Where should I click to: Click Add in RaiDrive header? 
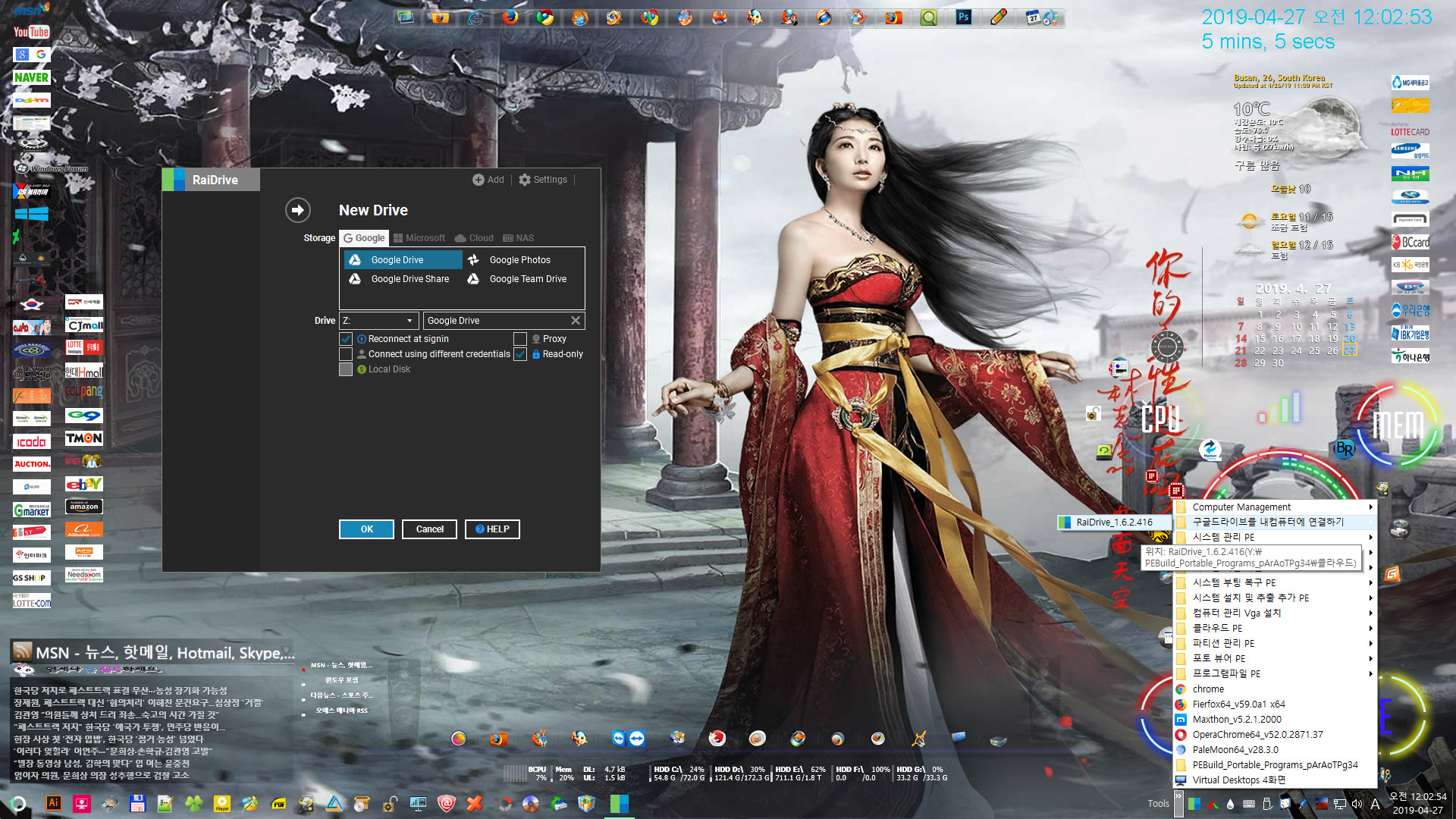pos(488,180)
